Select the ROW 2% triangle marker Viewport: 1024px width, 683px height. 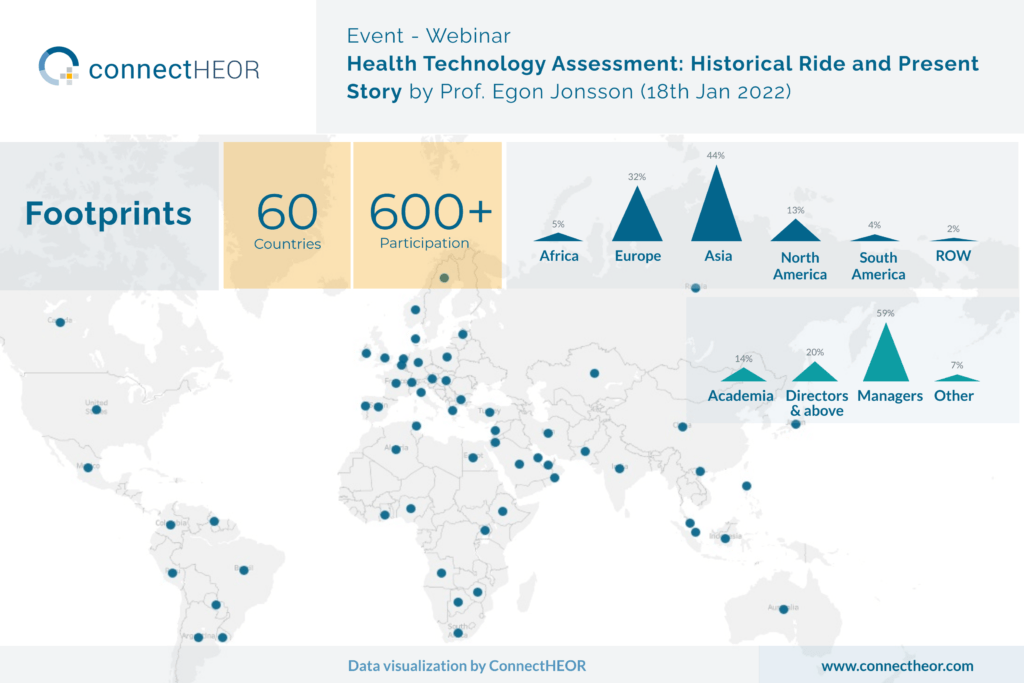(953, 239)
